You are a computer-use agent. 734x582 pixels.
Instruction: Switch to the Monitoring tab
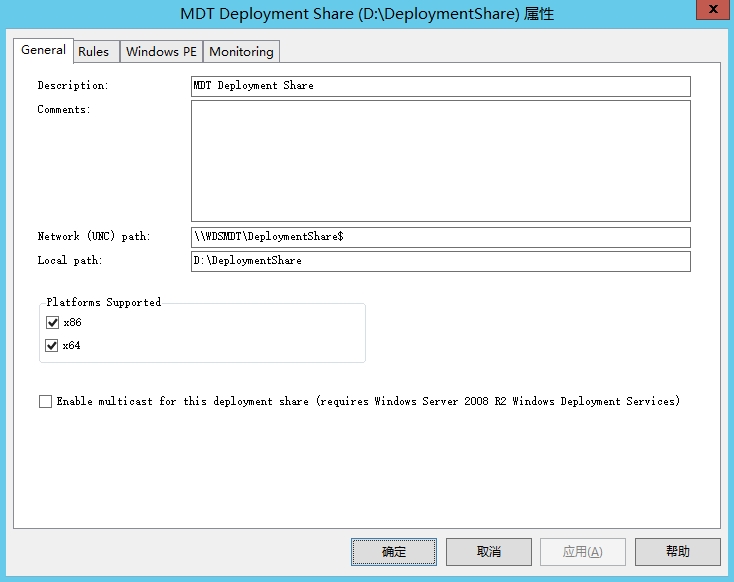(x=241, y=52)
